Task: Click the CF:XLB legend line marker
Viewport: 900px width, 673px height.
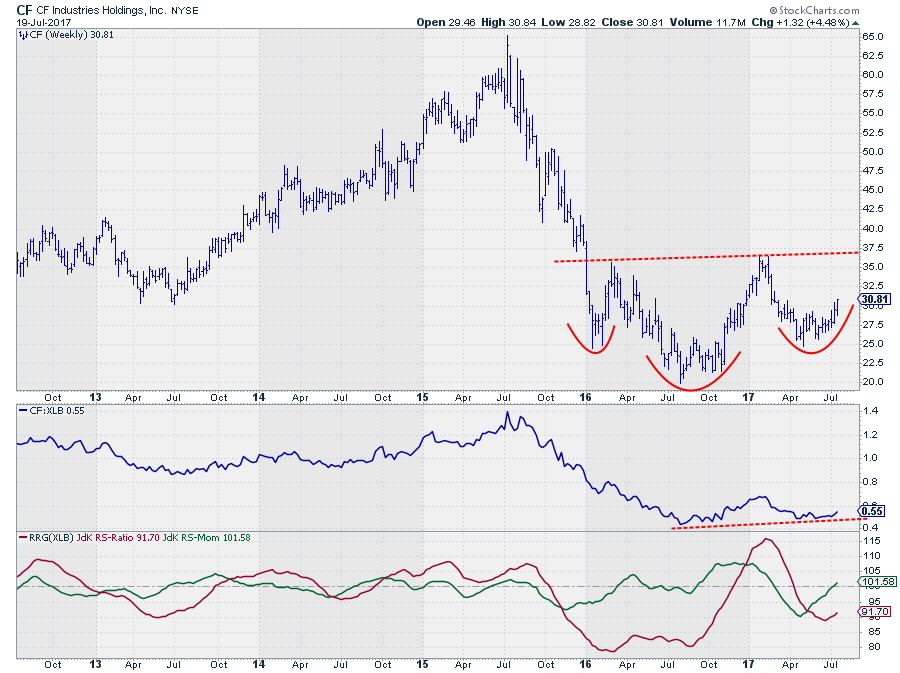Action: click(x=23, y=411)
